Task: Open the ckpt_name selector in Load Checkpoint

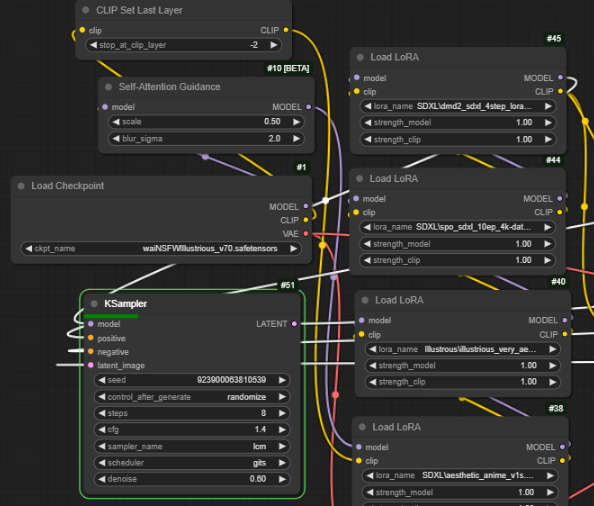Action: coord(161,249)
